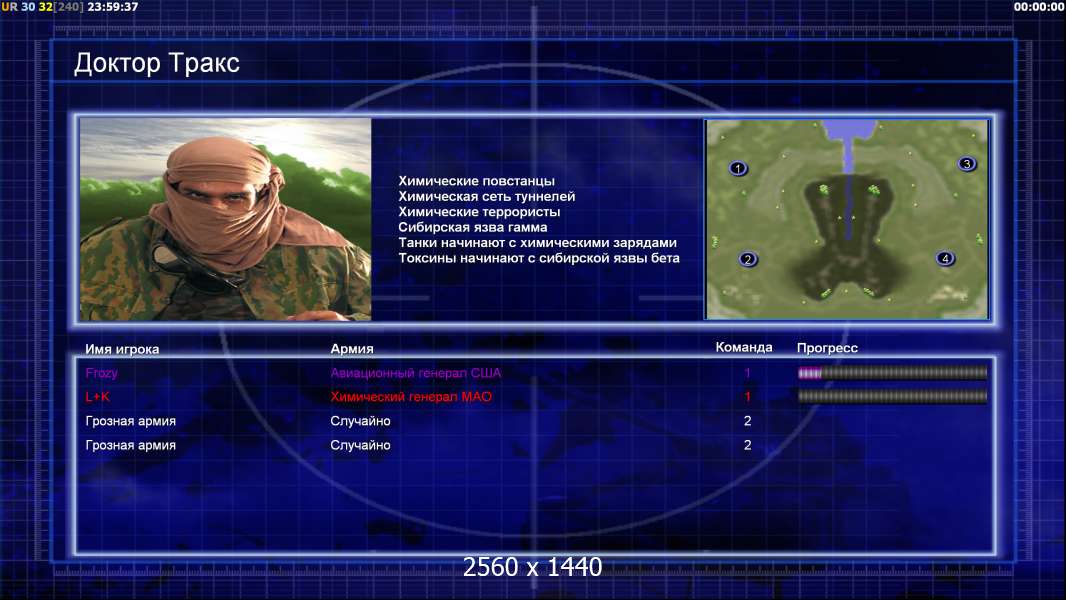Screen dimensions: 1066x600
Task: Select the L+K player name
Action: pos(98,397)
